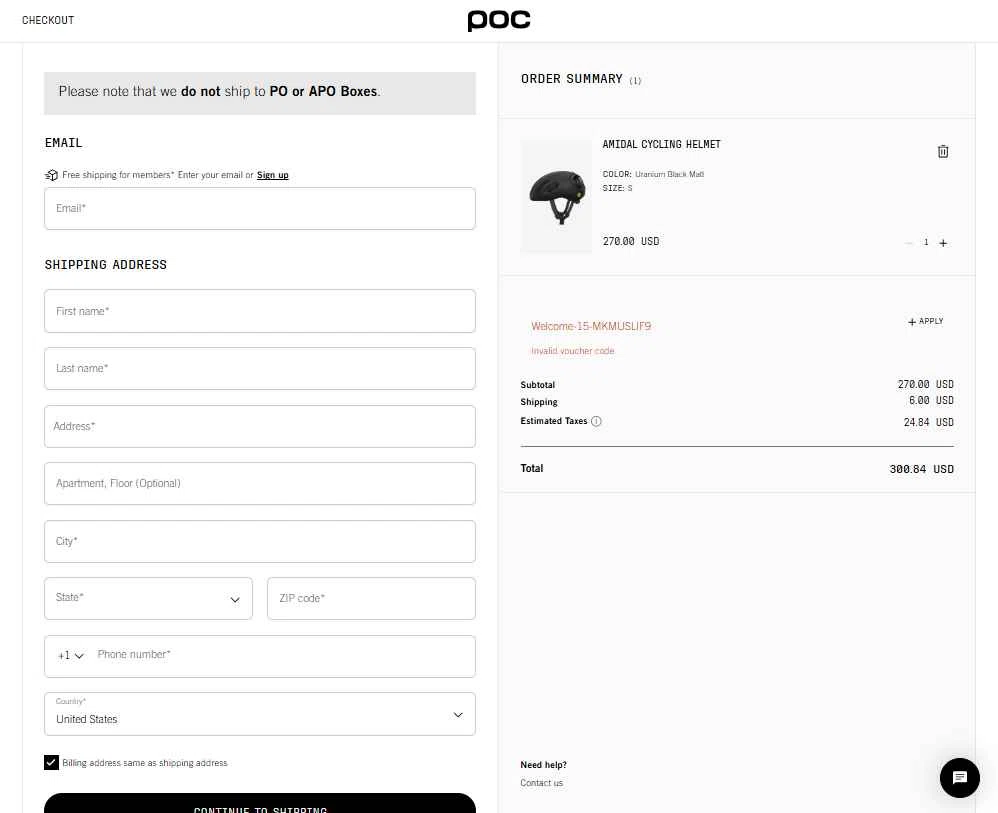Click the CHECKOUT header text

tap(48, 20)
